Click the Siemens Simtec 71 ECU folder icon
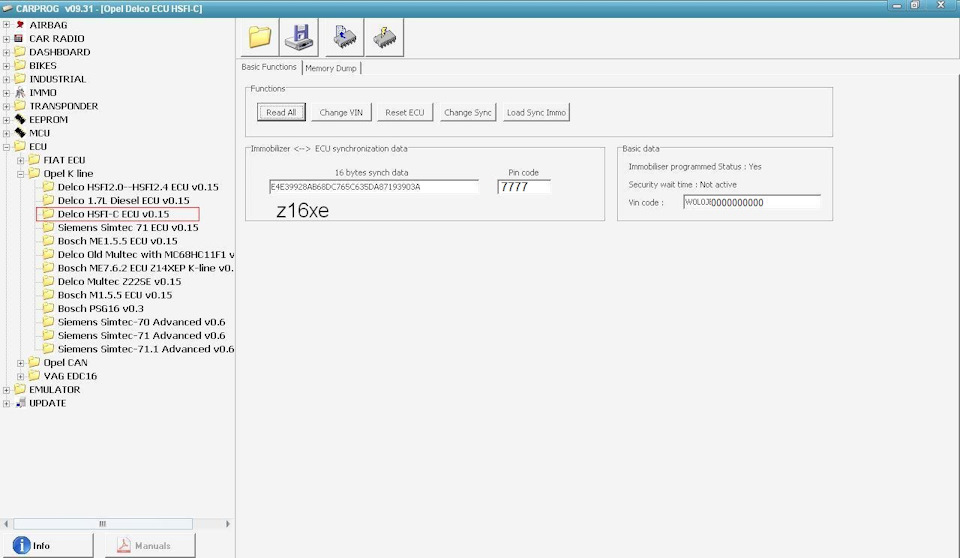 [x=48, y=227]
